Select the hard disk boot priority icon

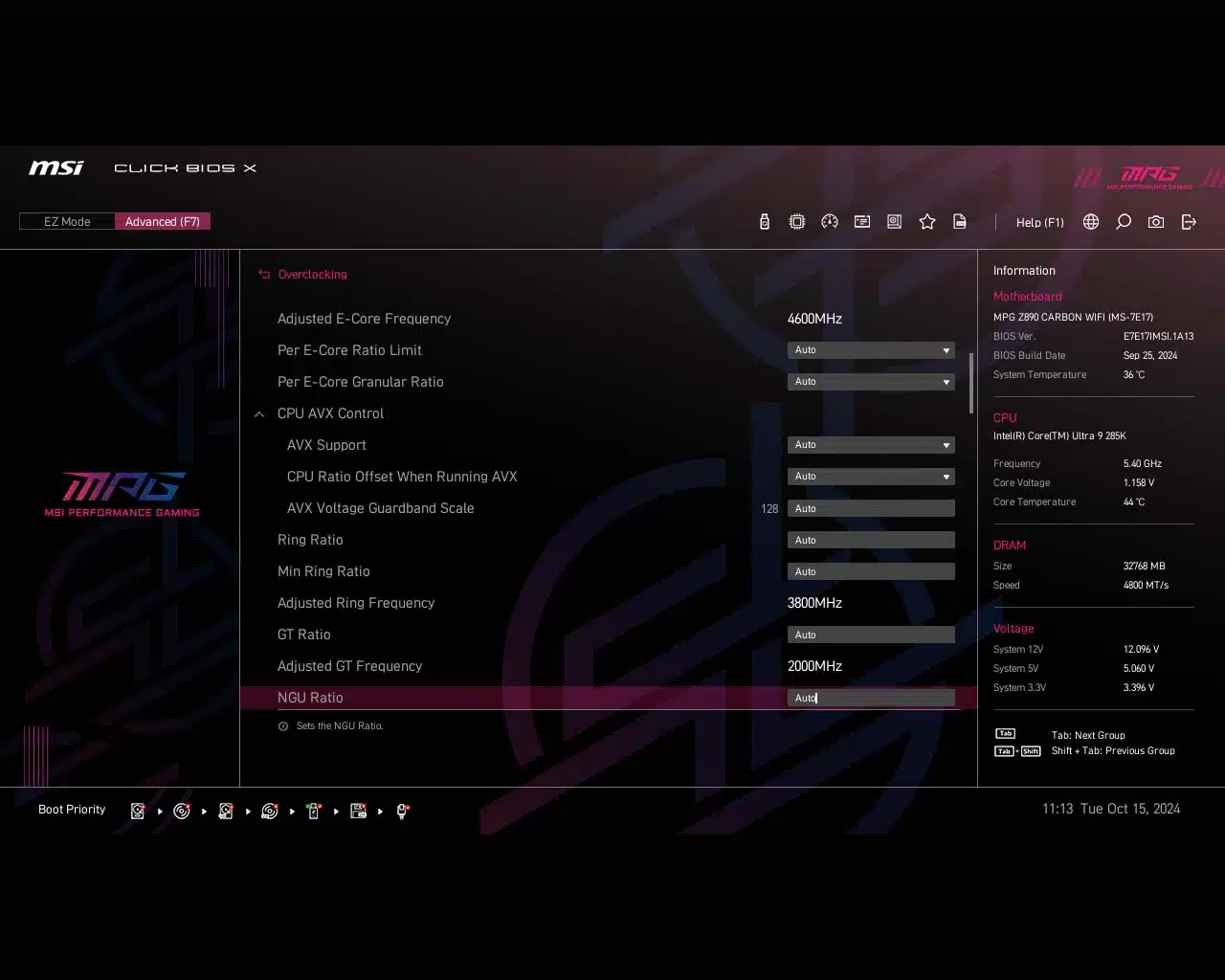138,812
